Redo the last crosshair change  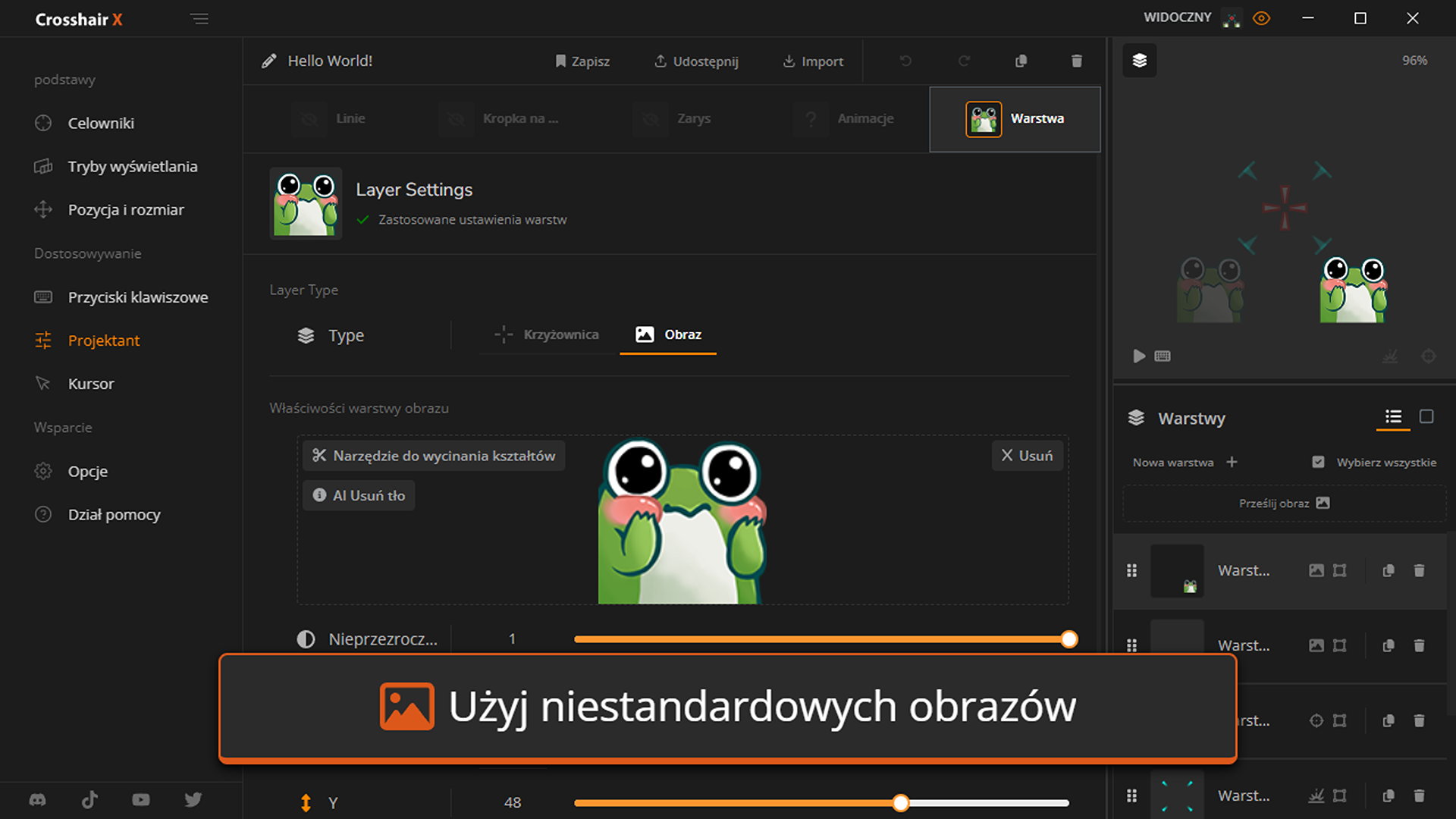(964, 61)
